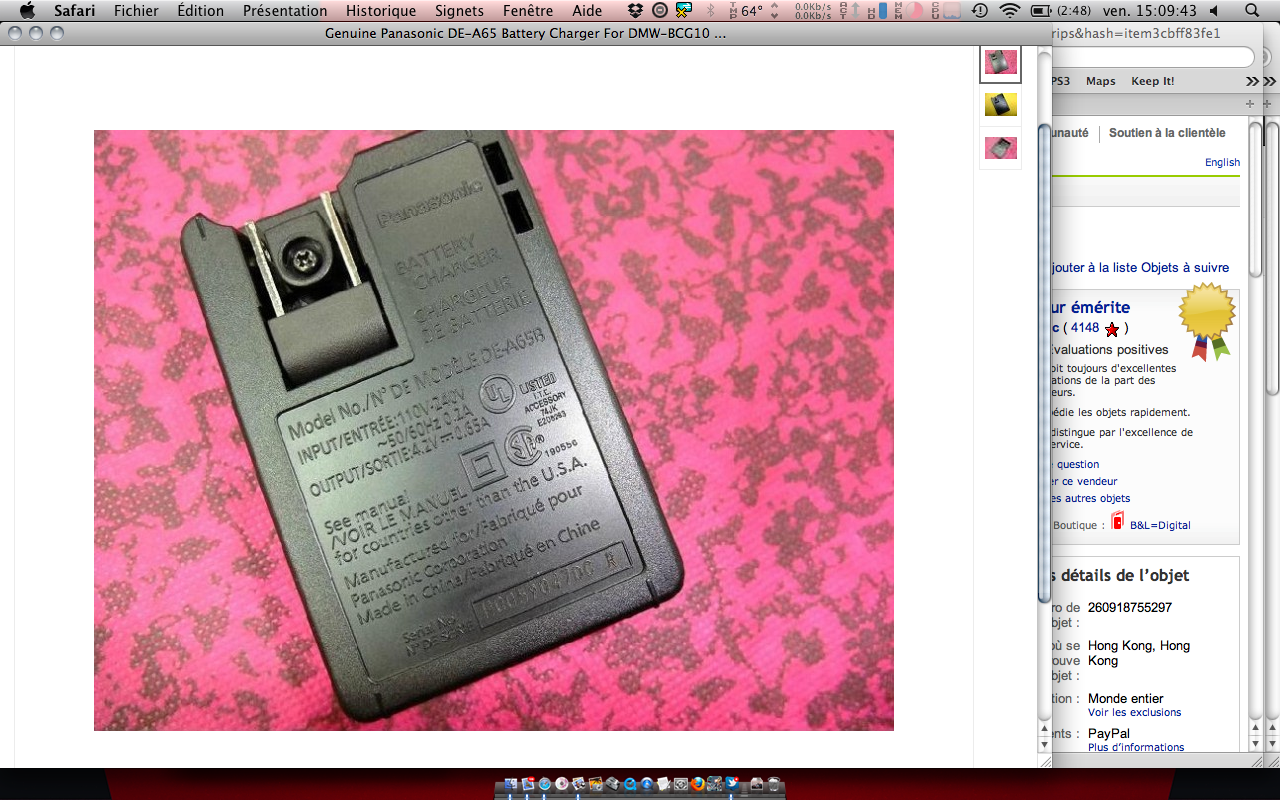The height and width of the screenshot is (800, 1280).
Task: Select the yellow background charger thumbnail
Action: [1000, 104]
